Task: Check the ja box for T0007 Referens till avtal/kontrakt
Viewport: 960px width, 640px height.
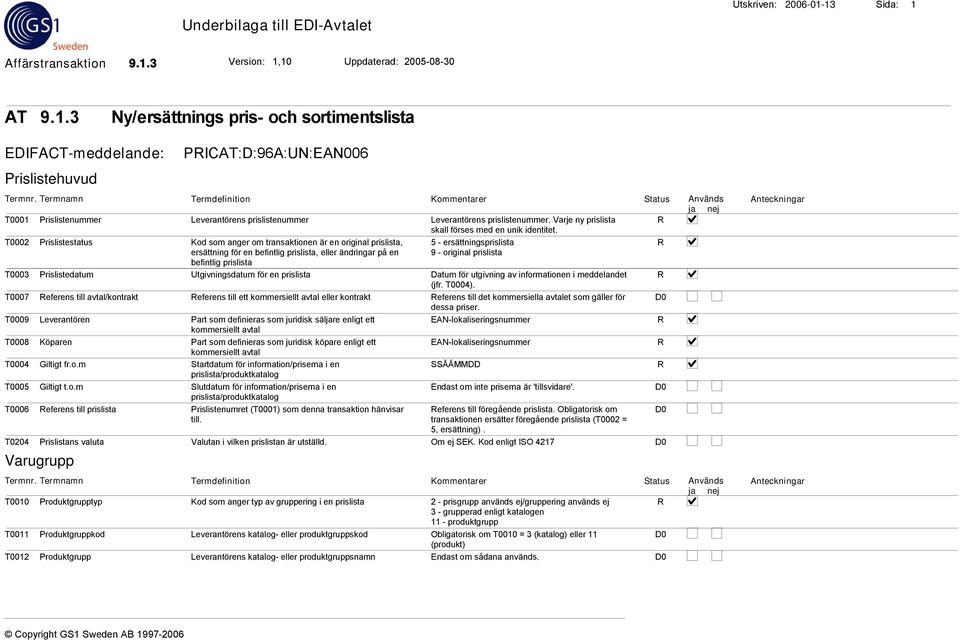Action: coord(692,296)
